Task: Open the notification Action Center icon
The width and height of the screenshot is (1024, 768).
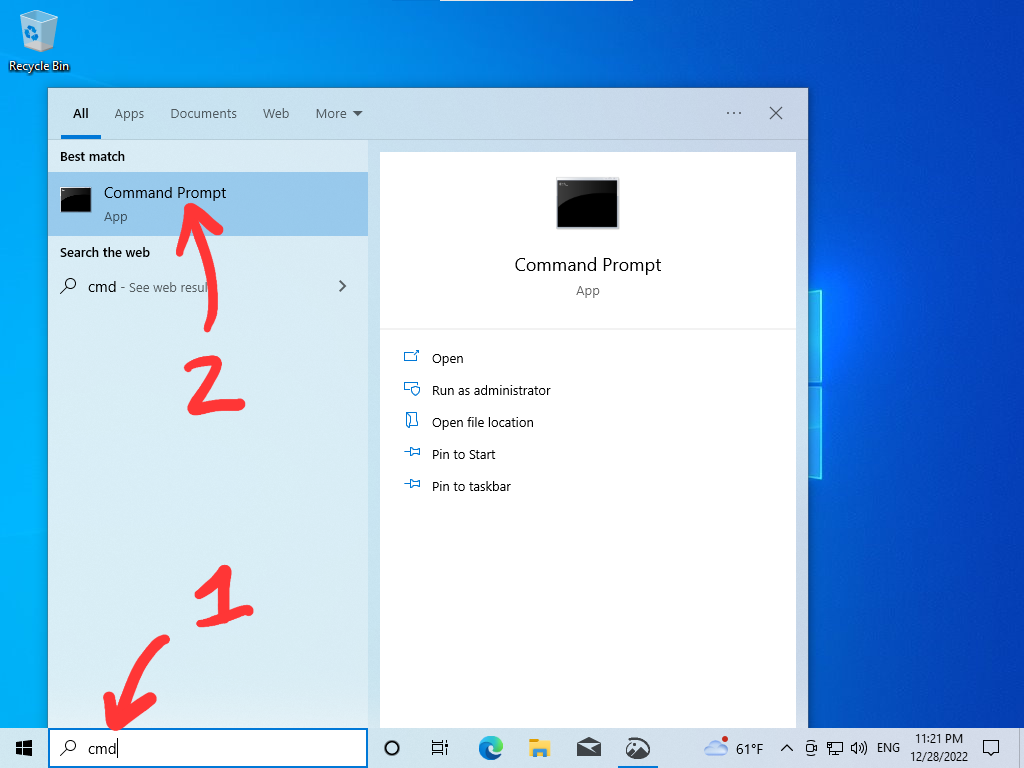Action: 991,748
